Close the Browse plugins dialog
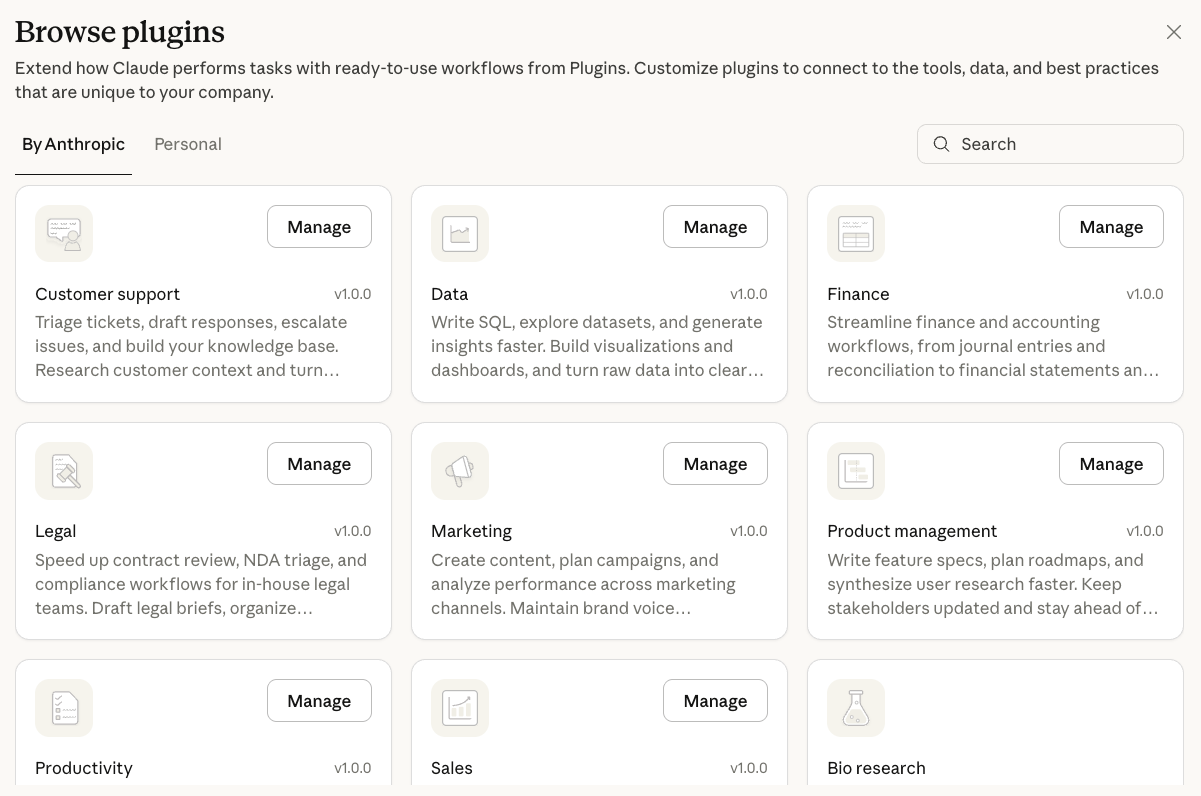 1174,32
